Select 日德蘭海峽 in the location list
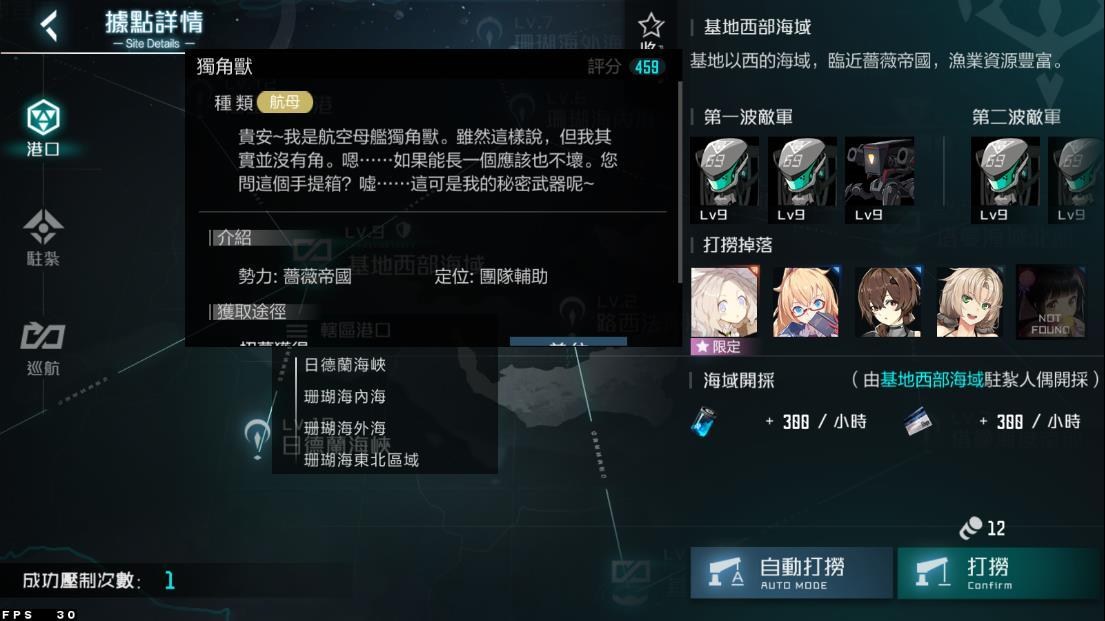Screen dimensions: 1105x621 pos(345,364)
